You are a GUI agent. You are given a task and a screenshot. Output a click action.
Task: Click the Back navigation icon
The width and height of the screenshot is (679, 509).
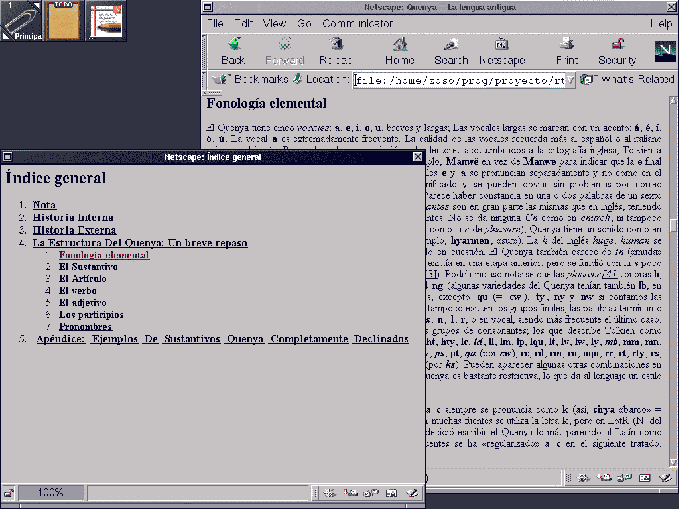pos(233,49)
